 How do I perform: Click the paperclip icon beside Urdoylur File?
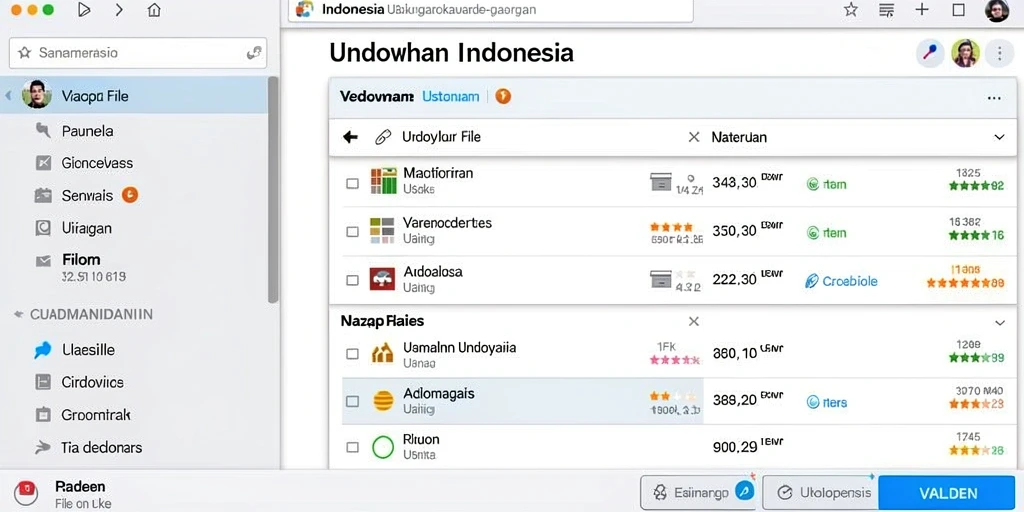tap(383, 137)
